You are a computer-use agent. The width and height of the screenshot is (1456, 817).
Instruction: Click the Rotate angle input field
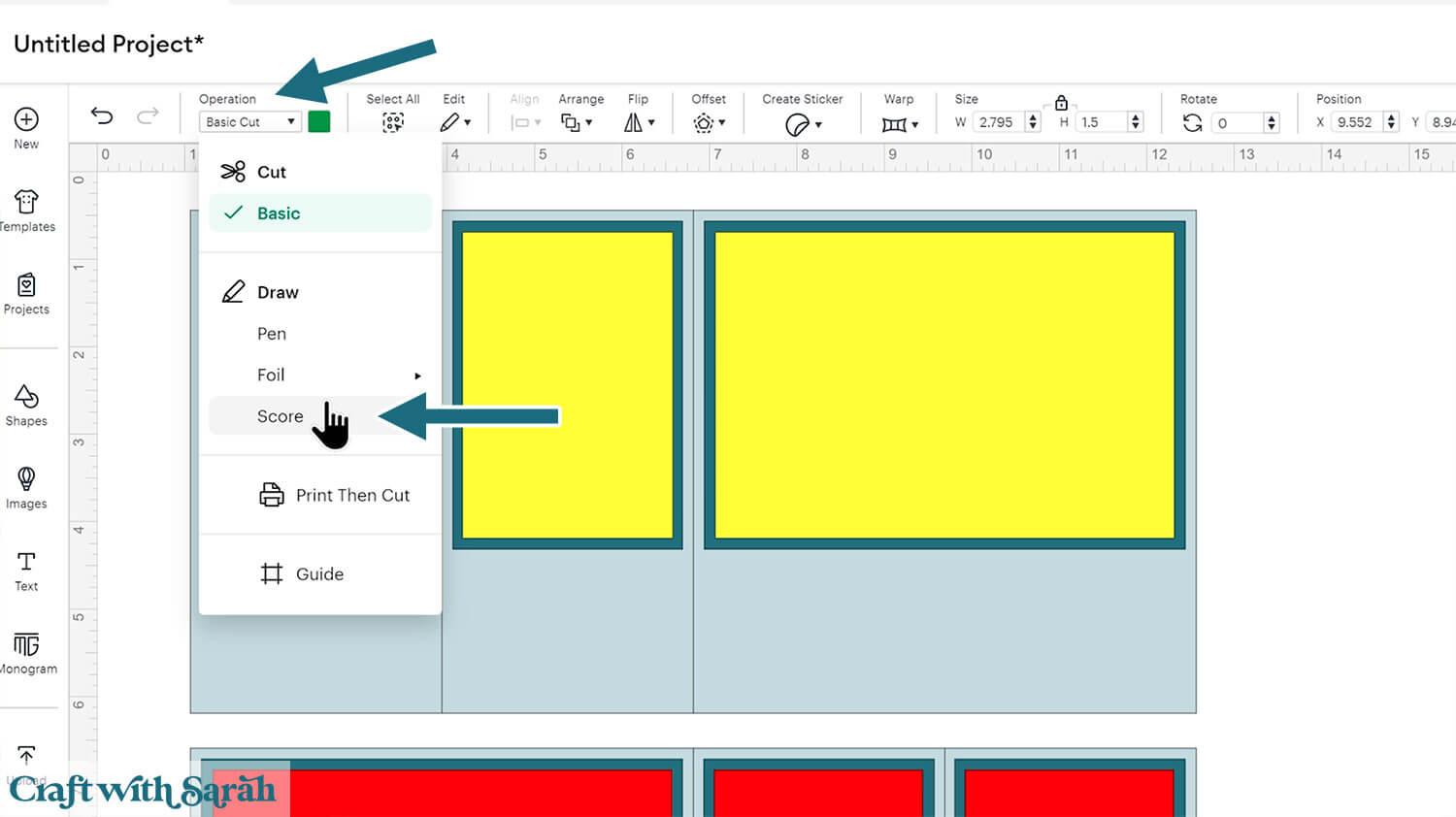pos(1238,122)
